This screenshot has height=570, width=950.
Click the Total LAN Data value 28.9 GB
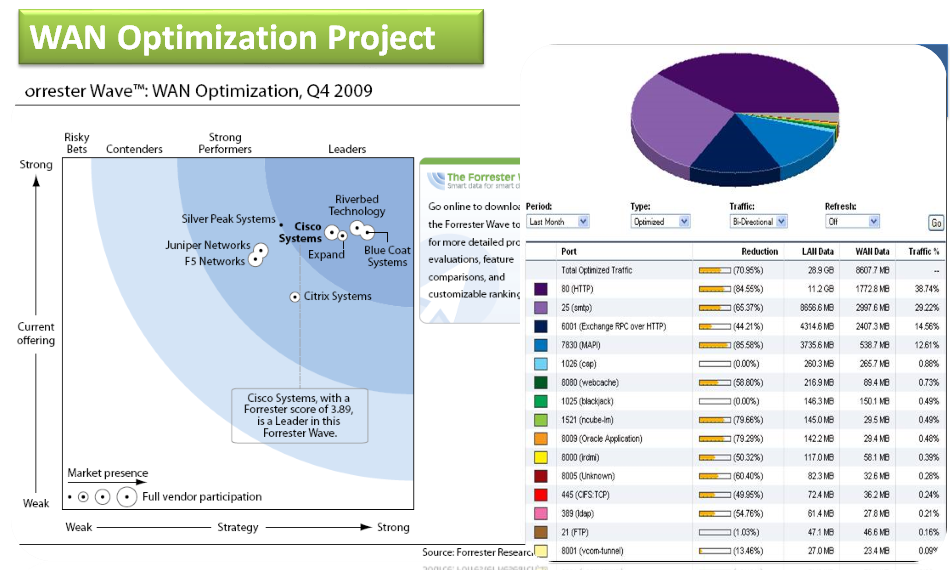coord(820,270)
